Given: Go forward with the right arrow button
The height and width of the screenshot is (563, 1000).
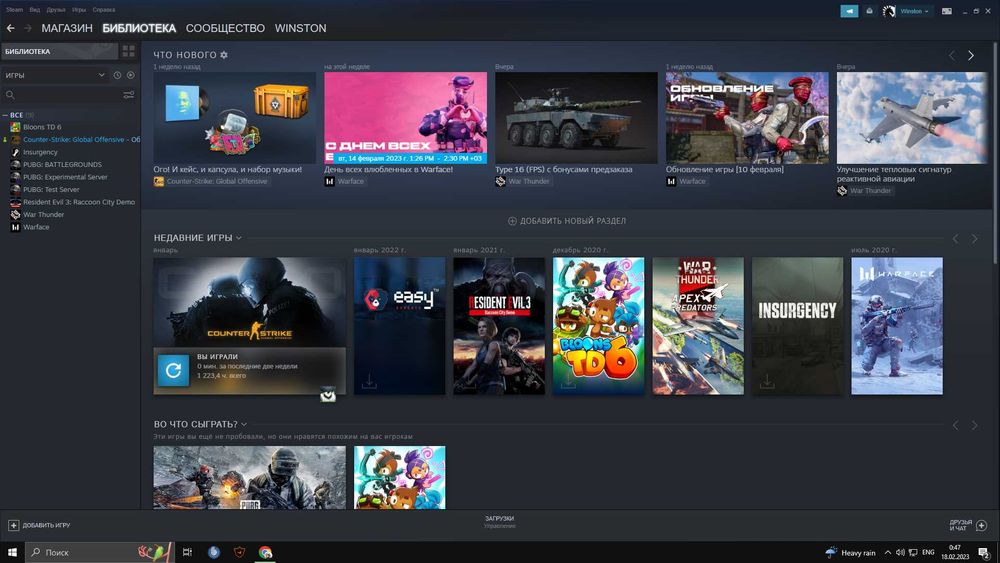Looking at the screenshot, I should [x=27, y=28].
